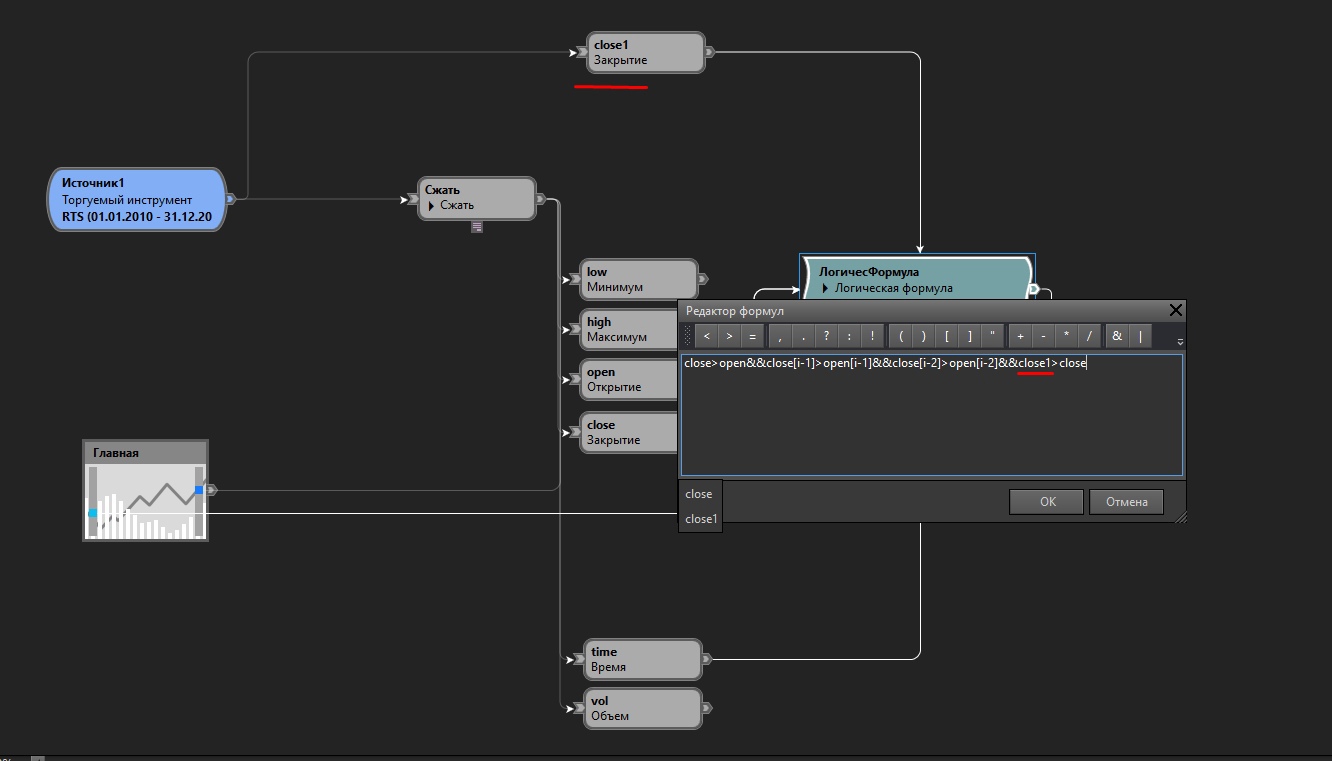Expand the Логическая формула disclosure triangle

pyautogui.click(x=825, y=288)
